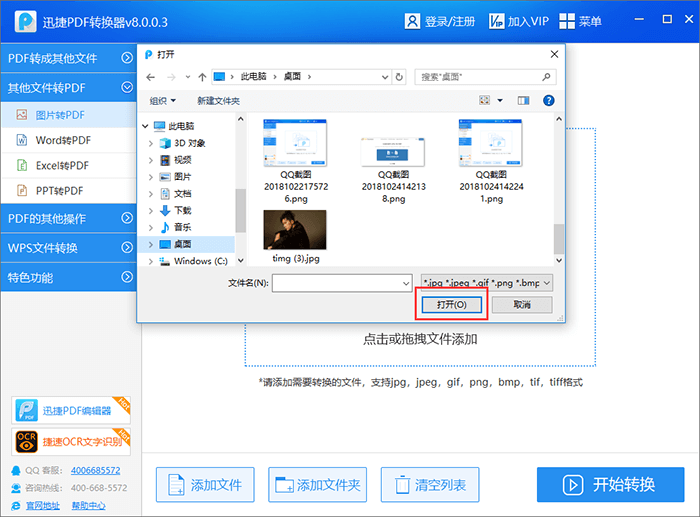Click the Join VIP icon
Screen dimensions: 700x517
tap(496, 21)
